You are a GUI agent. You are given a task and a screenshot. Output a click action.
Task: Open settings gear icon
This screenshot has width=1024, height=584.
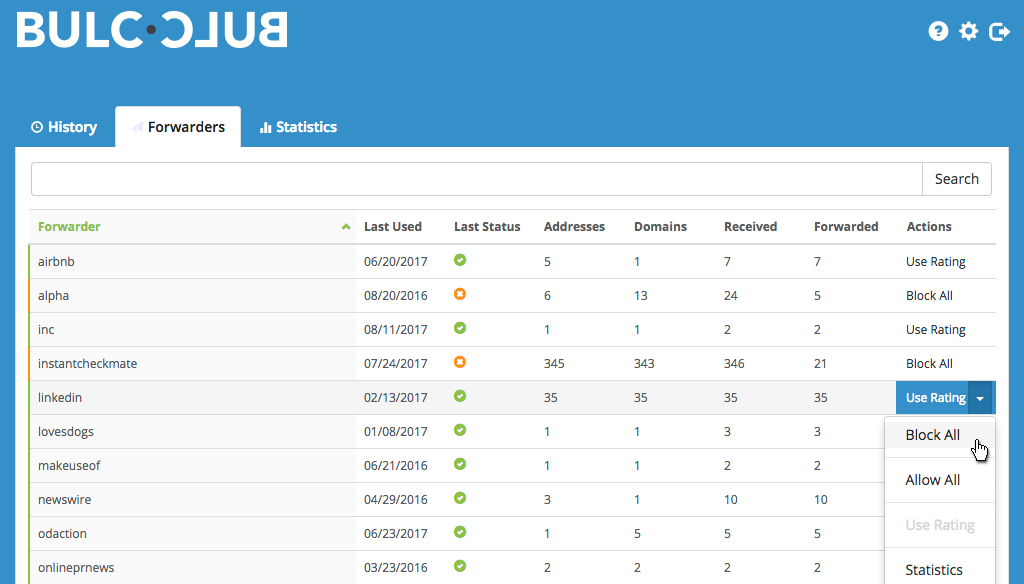tap(968, 31)
